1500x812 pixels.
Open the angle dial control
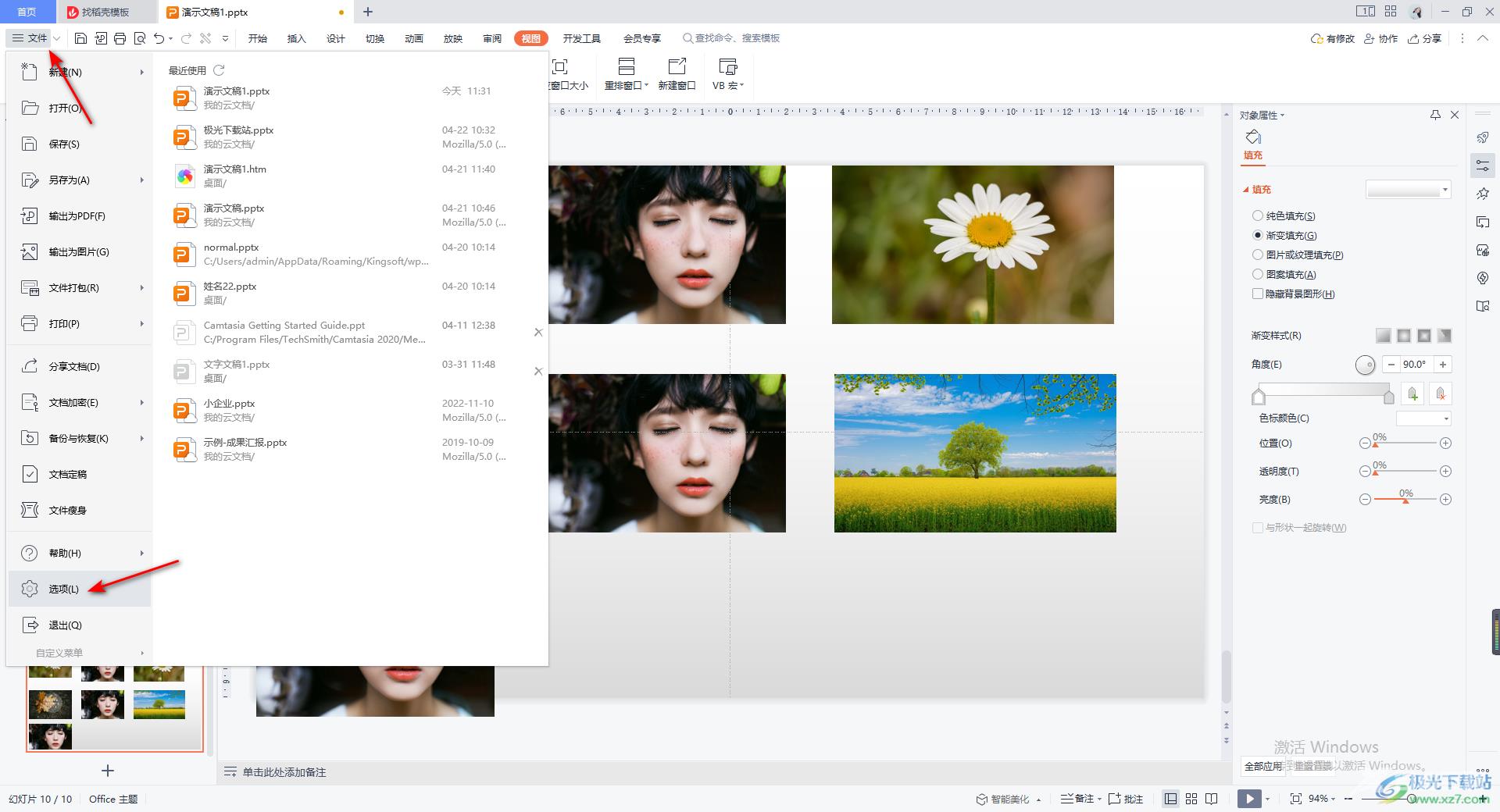(x=1365, y=365)
